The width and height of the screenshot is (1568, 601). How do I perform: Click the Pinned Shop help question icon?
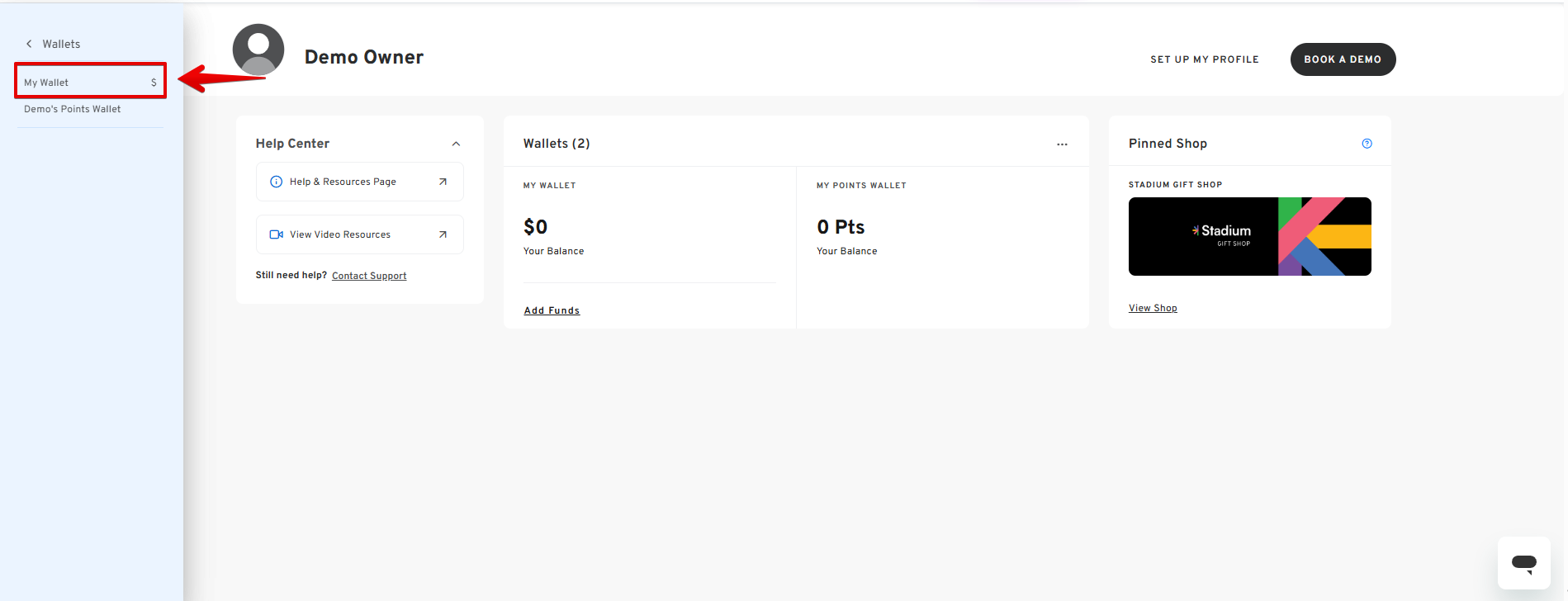(1367, 144)
